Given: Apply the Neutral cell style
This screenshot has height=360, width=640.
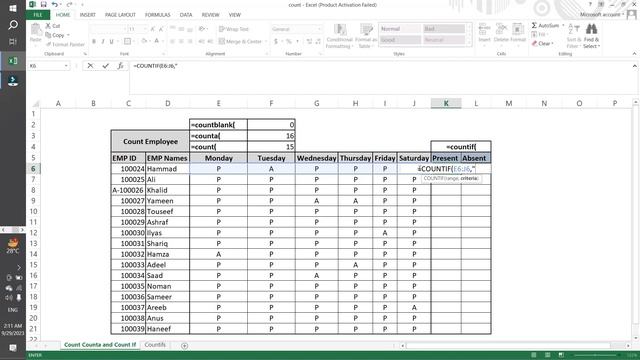Looking at the screenshot, I should point(444,40).
